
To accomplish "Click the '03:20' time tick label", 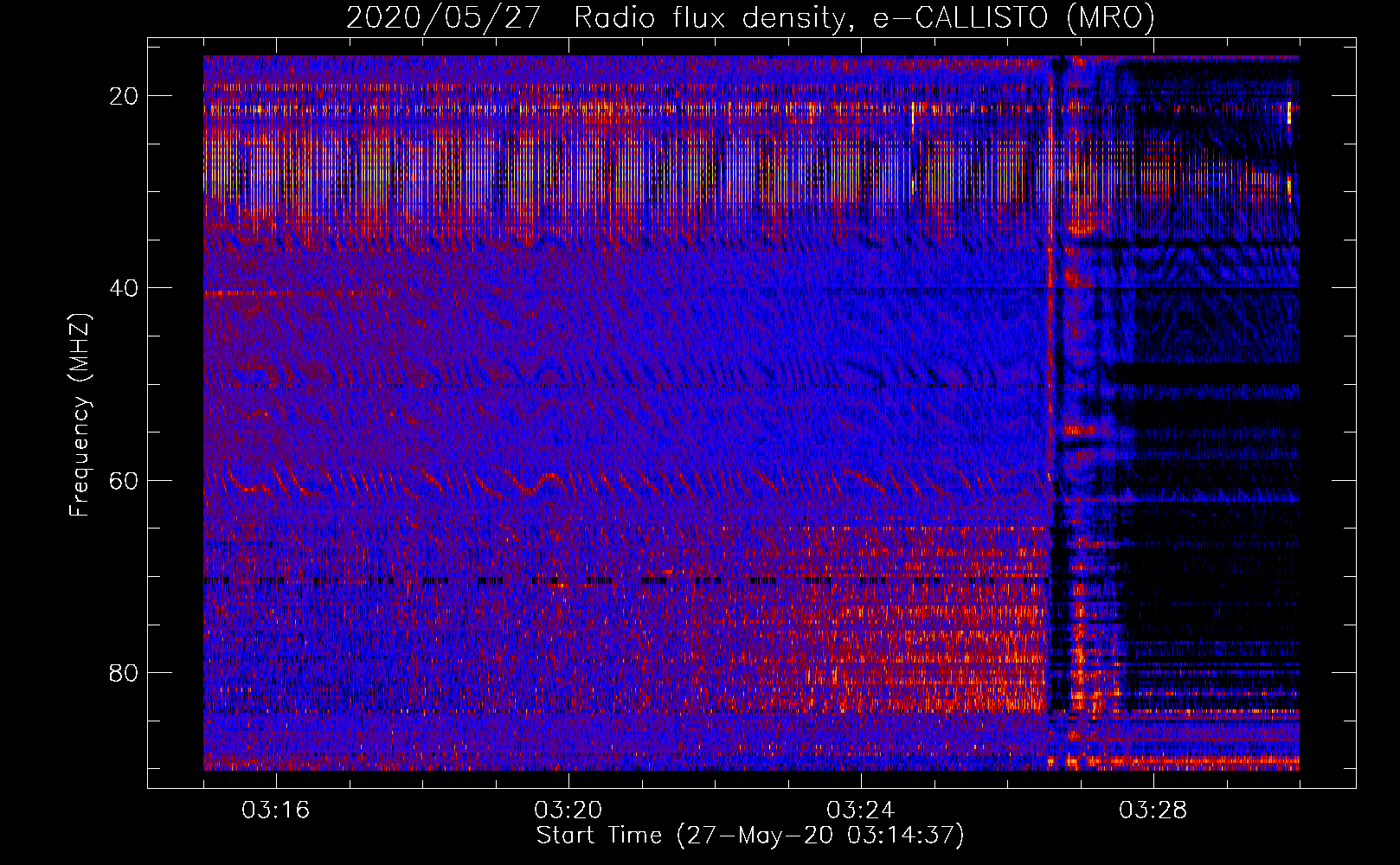I will click(x=568, y=811).
